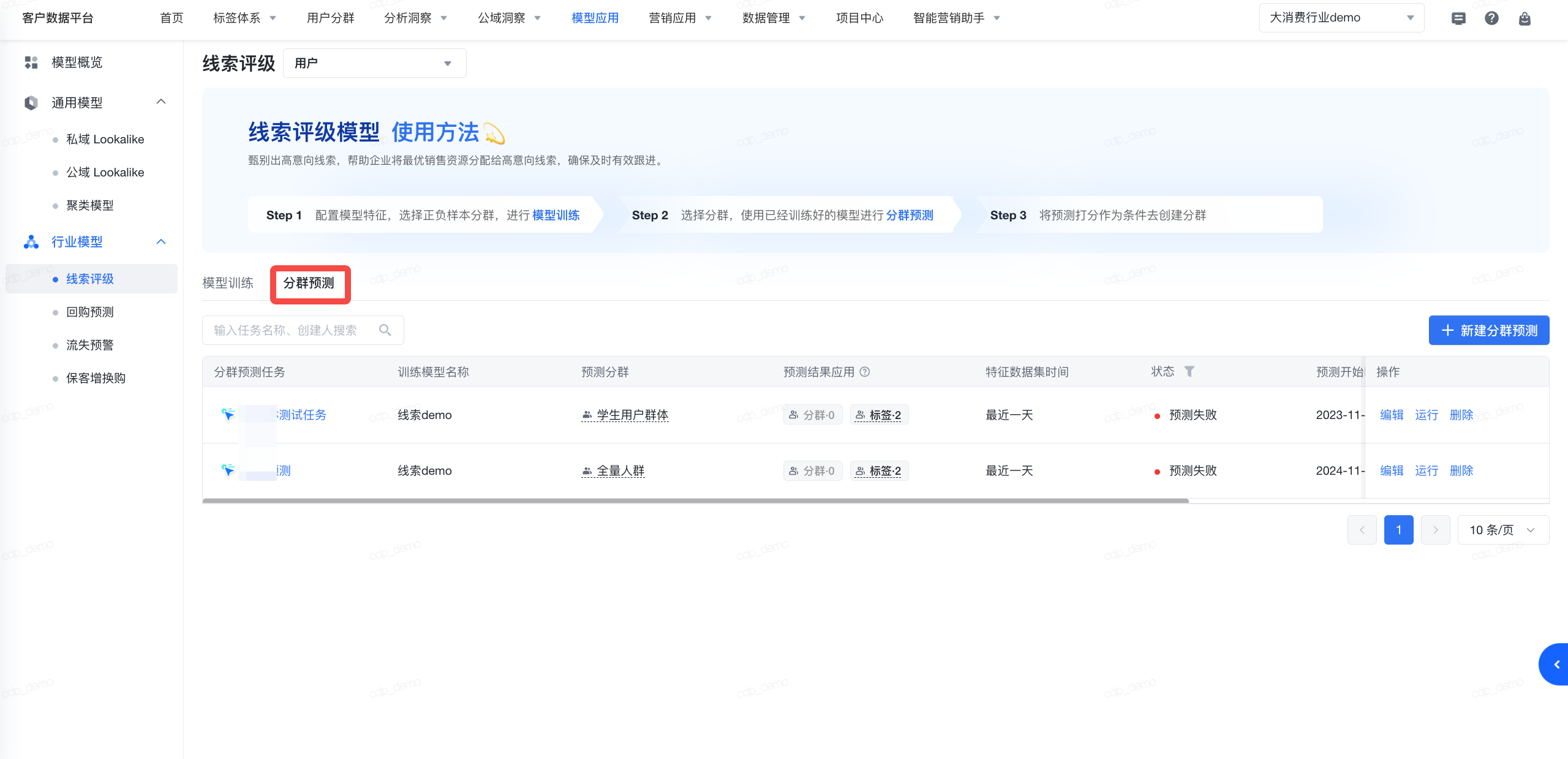Click 删除 for 全量人群 row
This screenshot has height=759, width=1568.
coord(1461,470)
